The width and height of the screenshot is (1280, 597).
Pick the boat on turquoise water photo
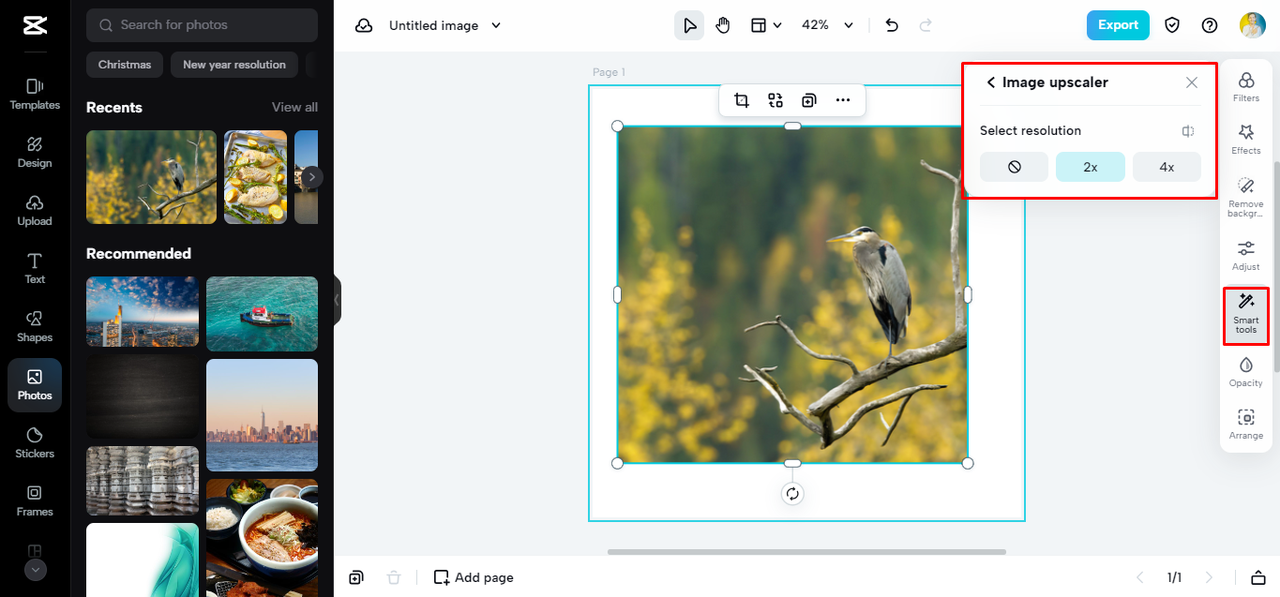[262, 314]
